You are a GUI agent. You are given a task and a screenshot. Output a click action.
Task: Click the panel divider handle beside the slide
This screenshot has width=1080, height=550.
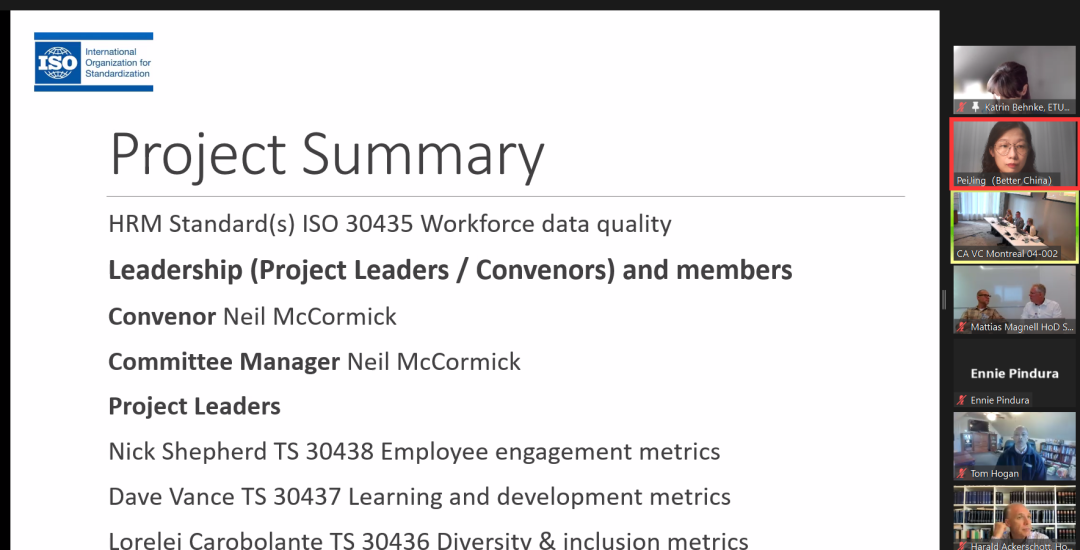click(944, 299)
